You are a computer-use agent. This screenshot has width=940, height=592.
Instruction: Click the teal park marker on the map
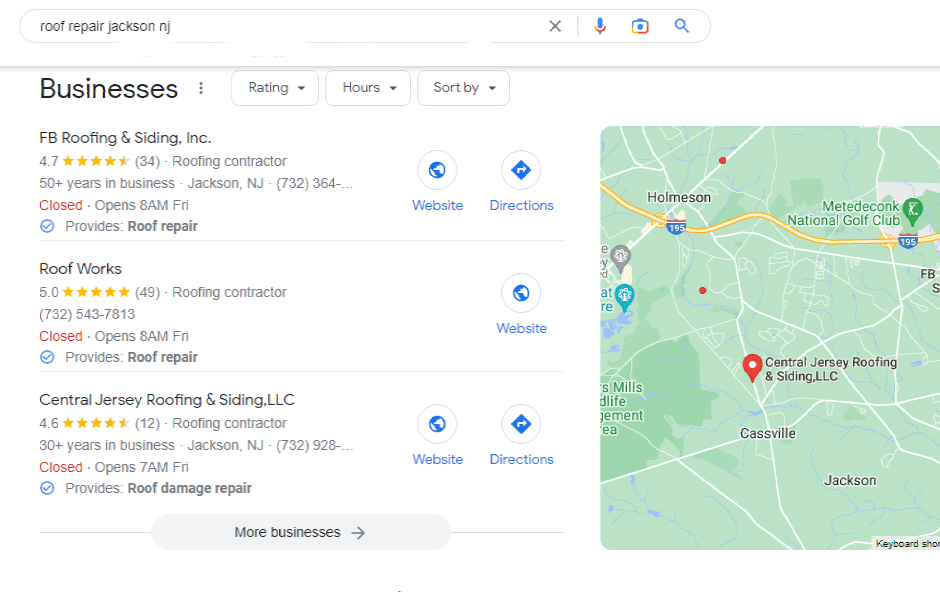[x=625, y=298]
